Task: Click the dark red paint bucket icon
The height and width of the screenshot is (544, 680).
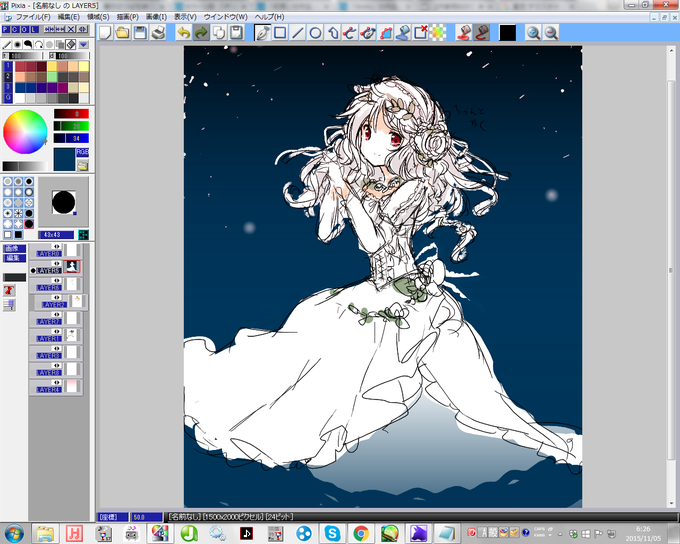Action: coord(481,33)
